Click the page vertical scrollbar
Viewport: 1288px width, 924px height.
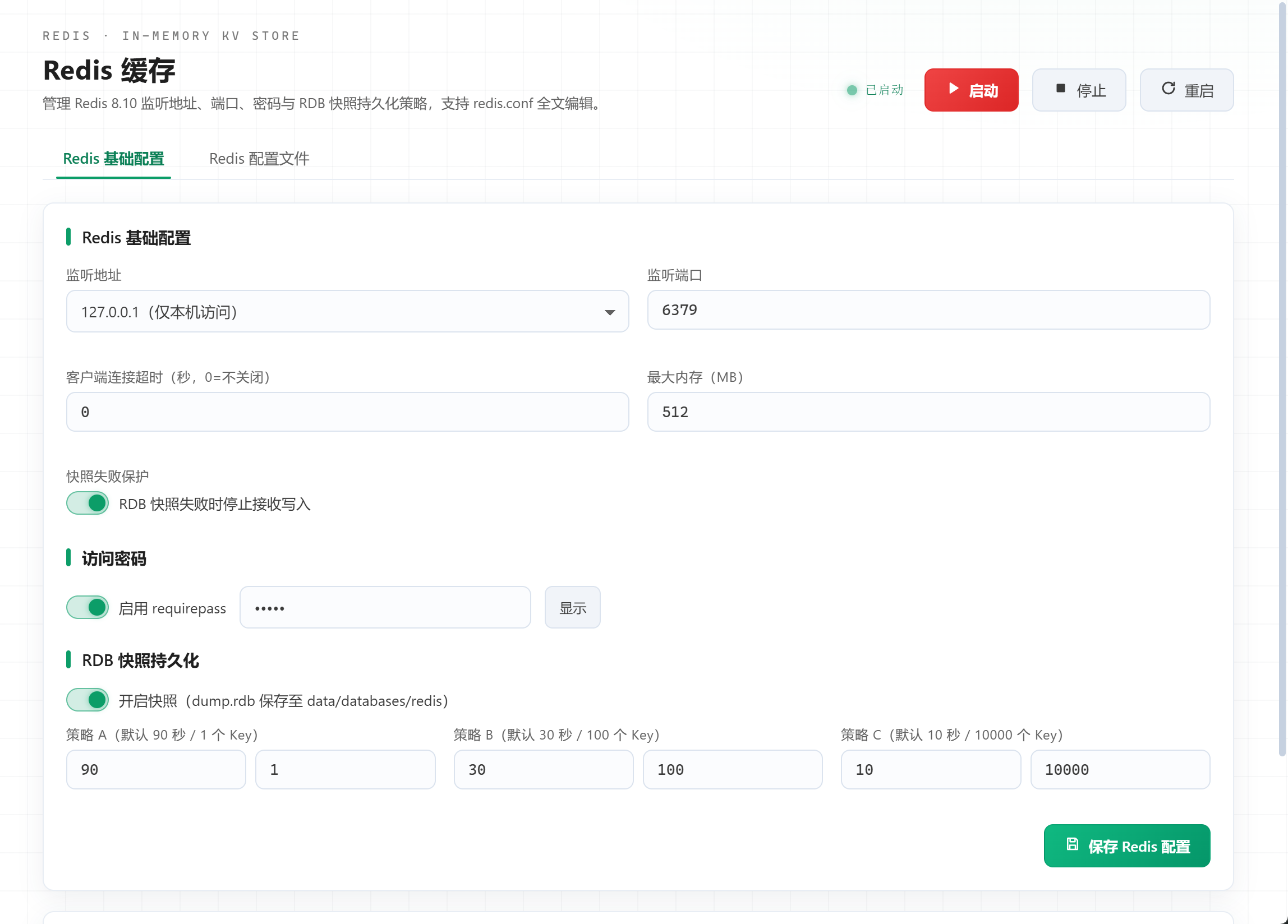coord(1282,380)
